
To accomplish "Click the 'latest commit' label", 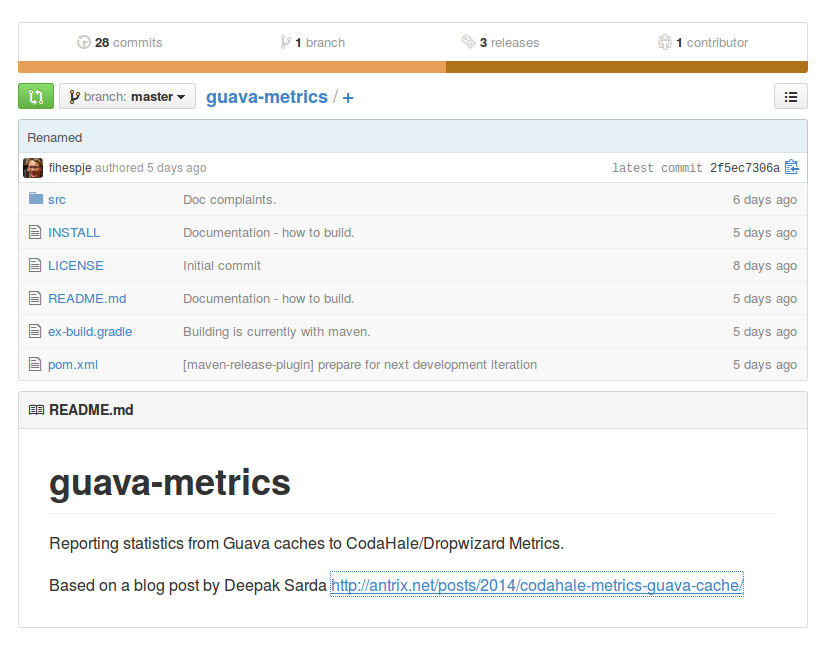I will pyautogui.click(x=657, y=168).
